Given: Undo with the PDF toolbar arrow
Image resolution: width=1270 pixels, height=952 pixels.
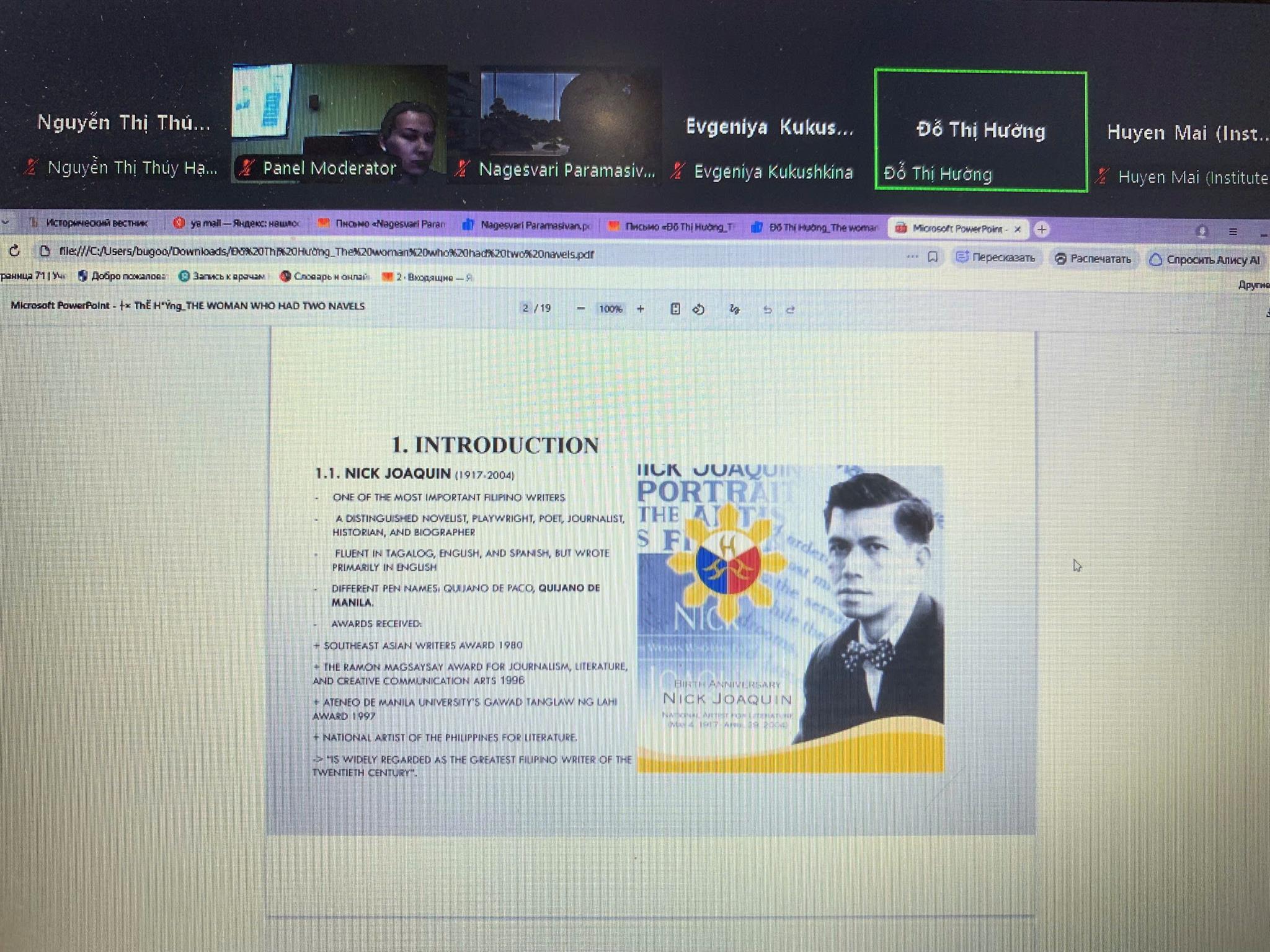Looking at the screenshot, I should tap(768, 310).
